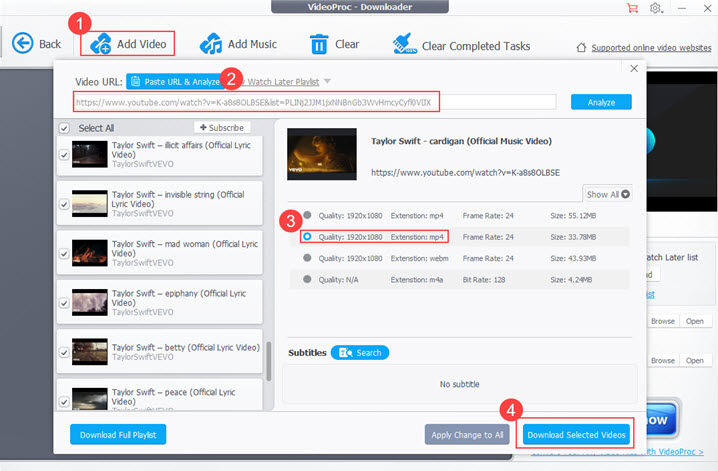Click the cardigan video URL text
Viewport: 718px width, 471px height.
point(465,173)
